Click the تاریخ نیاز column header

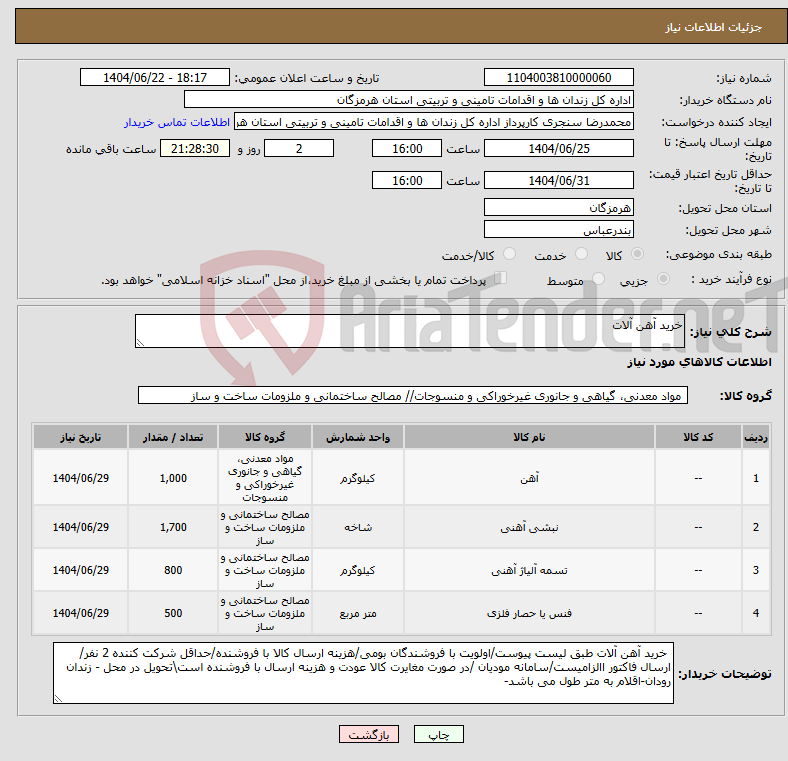coord(80,437)
